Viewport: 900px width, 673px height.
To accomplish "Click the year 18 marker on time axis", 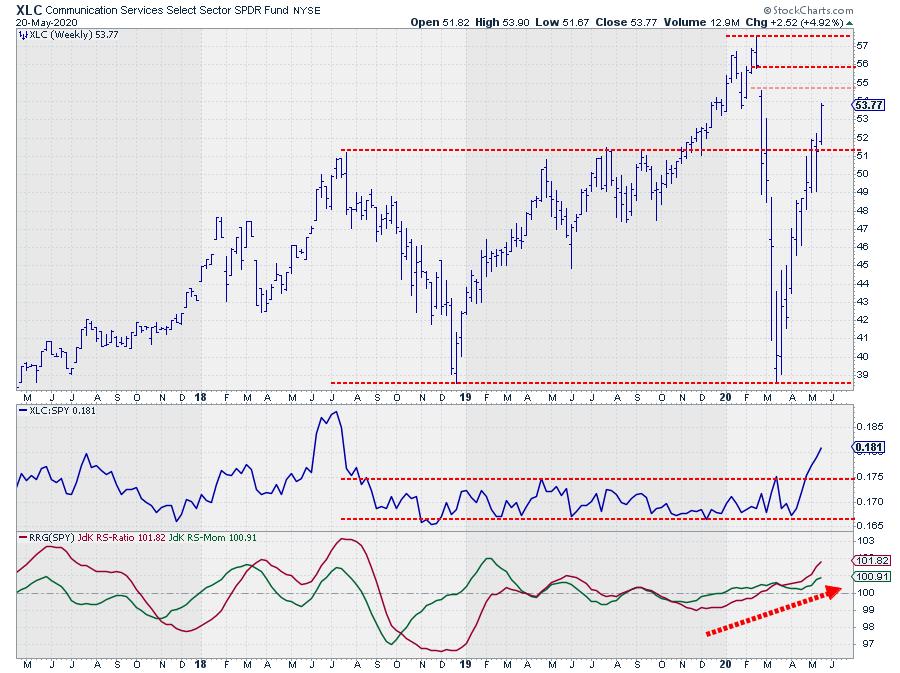I will (204, 663).
